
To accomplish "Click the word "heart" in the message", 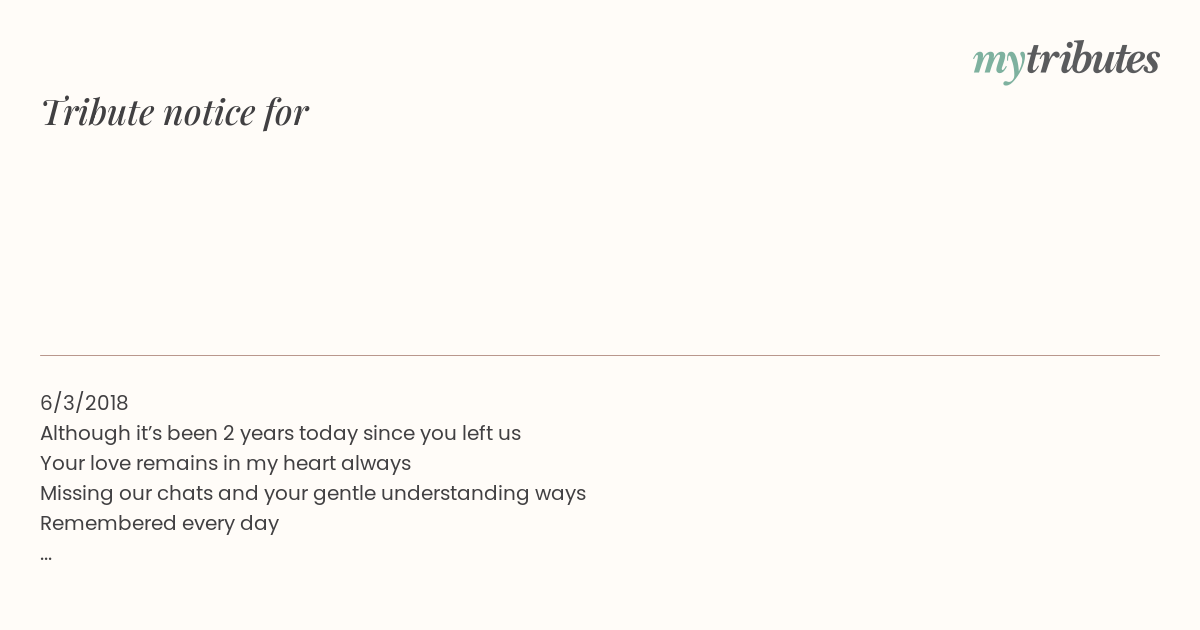I will pos(309,463).
